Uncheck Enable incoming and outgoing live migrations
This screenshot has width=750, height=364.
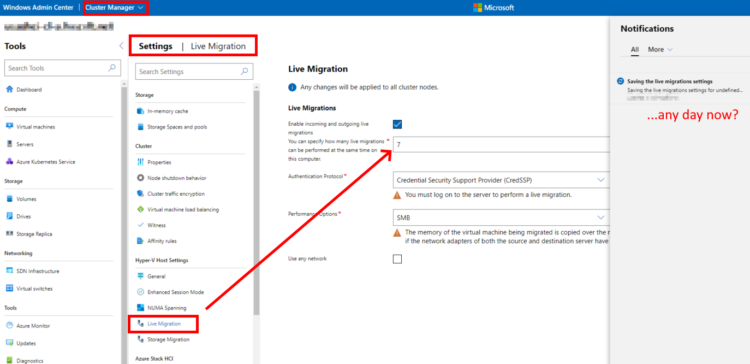[397, 124]
